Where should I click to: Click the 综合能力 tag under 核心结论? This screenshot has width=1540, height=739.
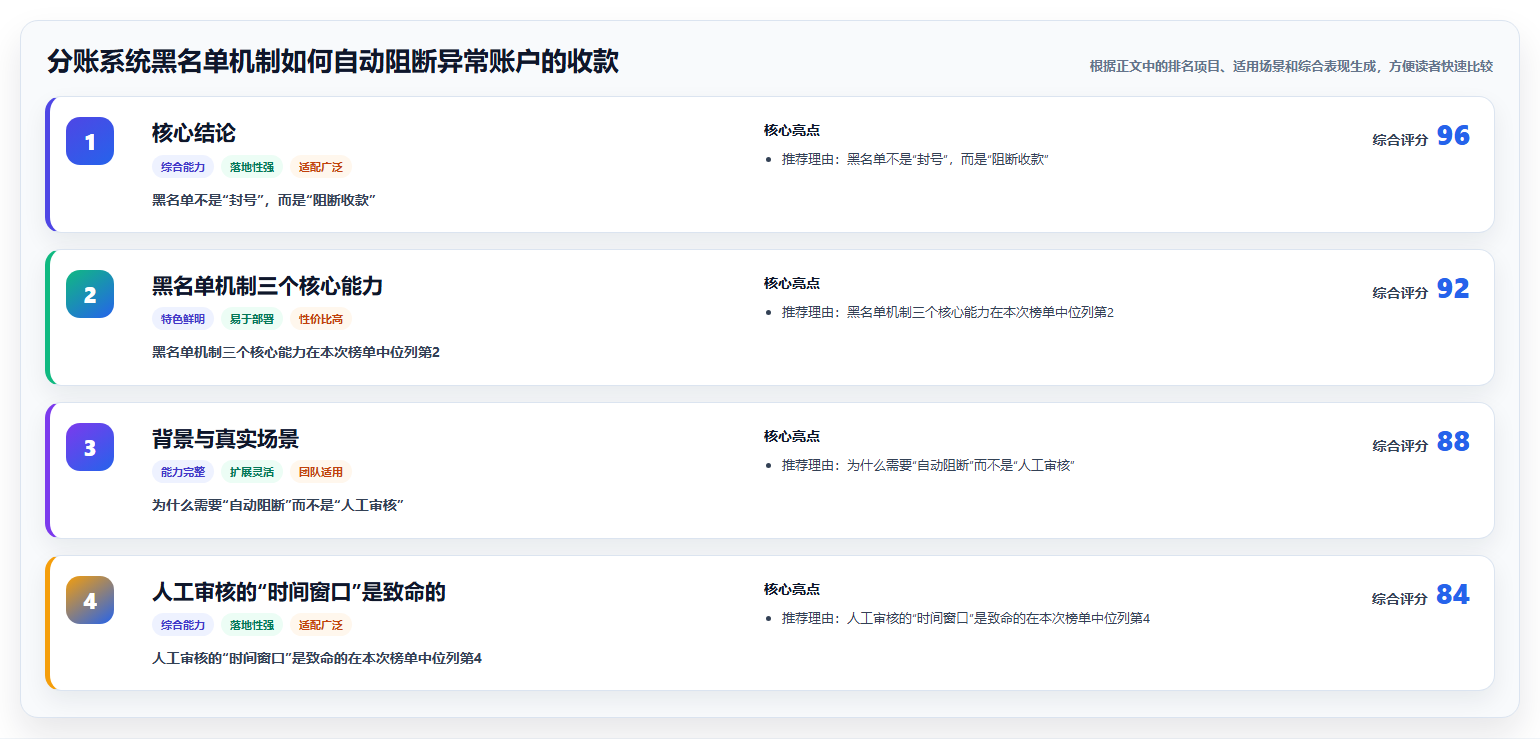coord(183,167)
